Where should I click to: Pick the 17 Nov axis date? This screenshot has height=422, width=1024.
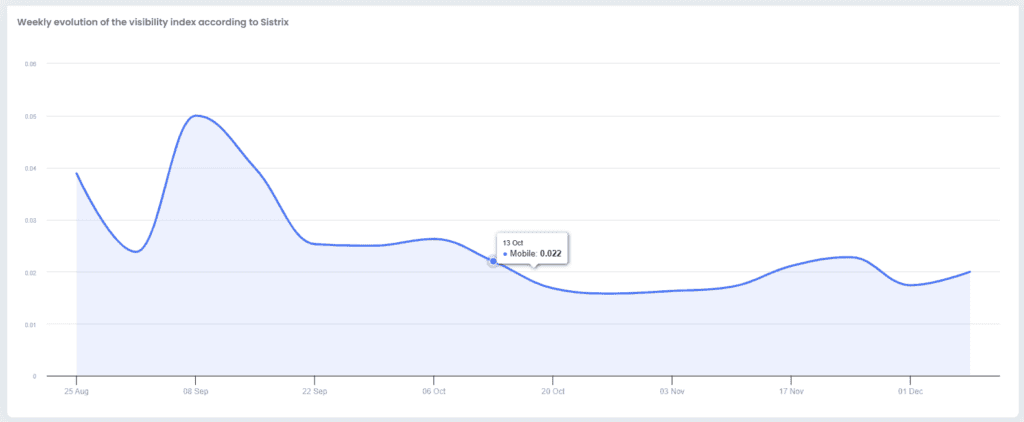pyautogui.click(x=791, y=392)
